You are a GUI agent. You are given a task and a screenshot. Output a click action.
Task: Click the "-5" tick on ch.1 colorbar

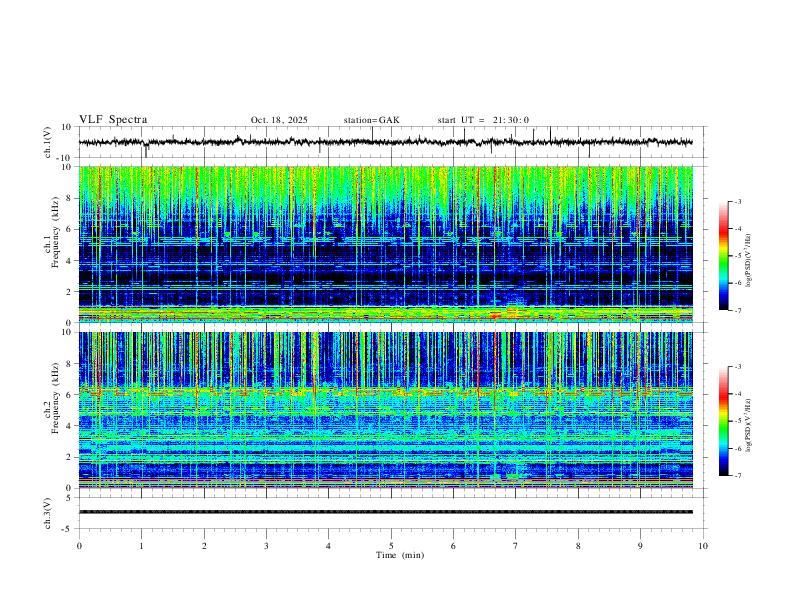[737, 256]
